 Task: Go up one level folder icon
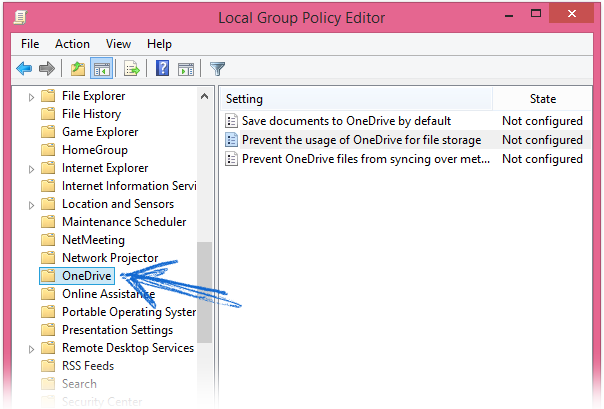[x=78, y=69]
